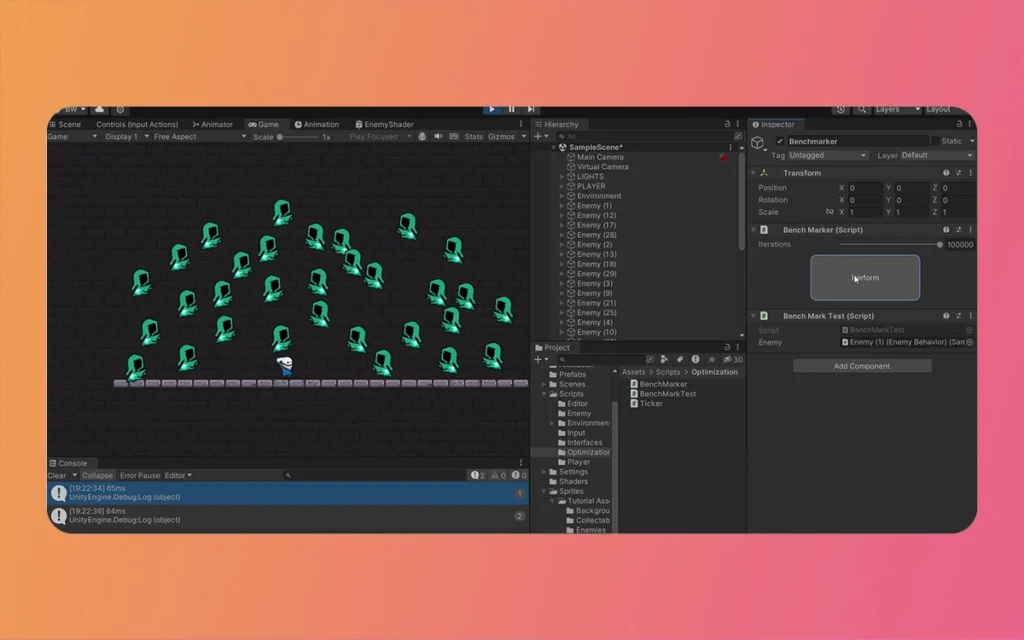Pause playback with the pause button
This screenshot has height=640, width=1024.
[x=512, y=110]
